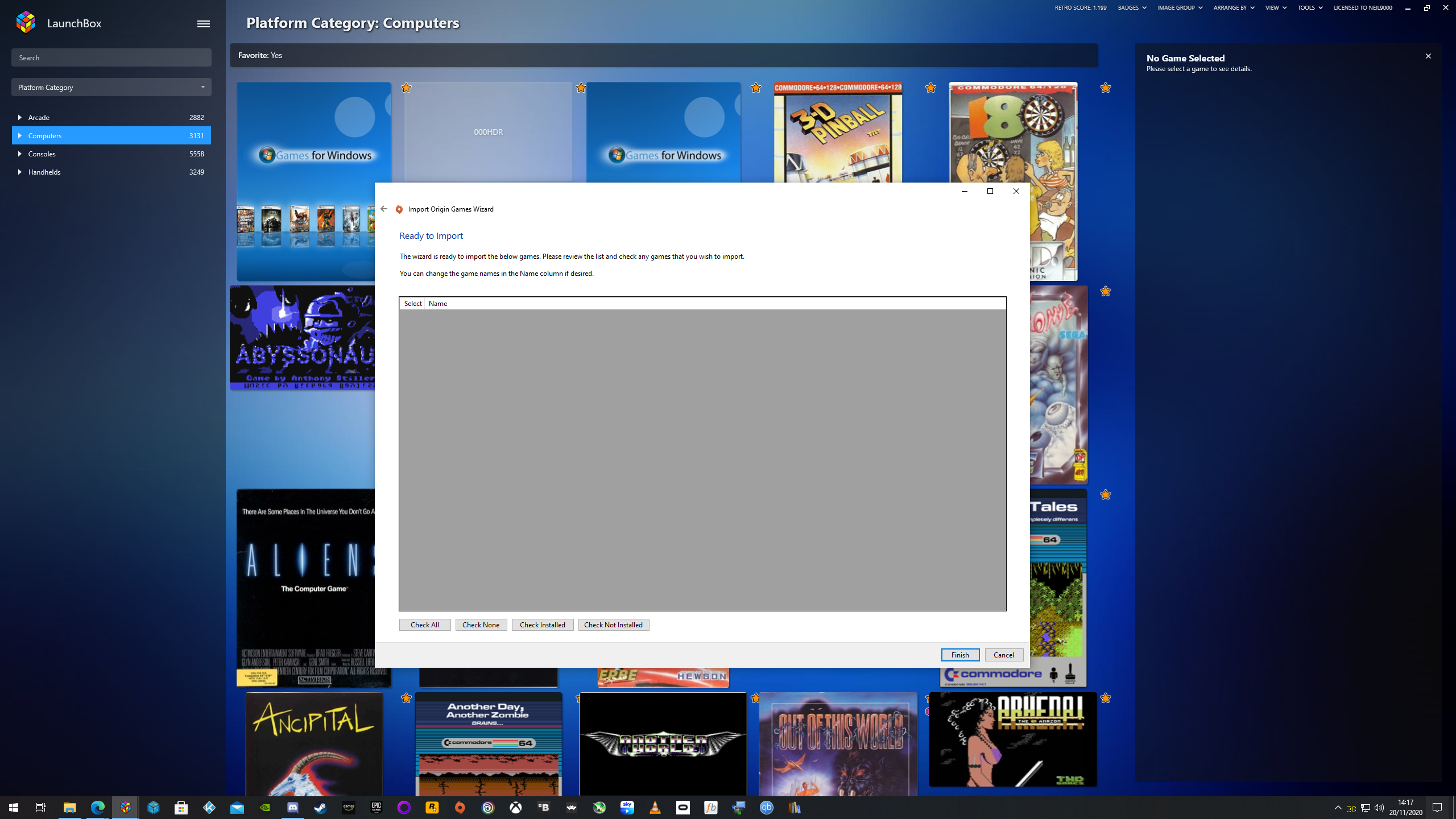Go back in Import Origin Games Wizard

(384, 209)
